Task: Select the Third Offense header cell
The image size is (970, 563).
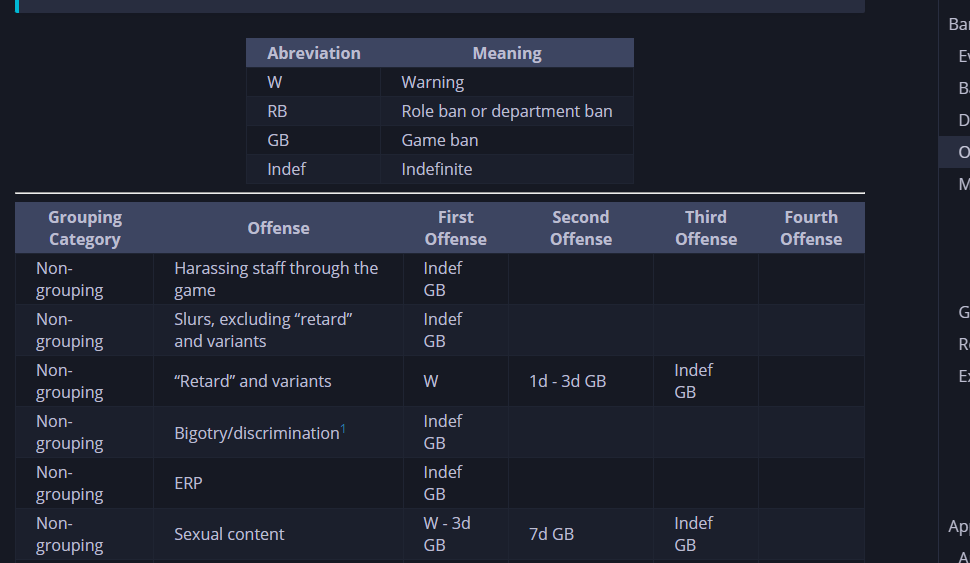Action: click(x=706, y=228)
